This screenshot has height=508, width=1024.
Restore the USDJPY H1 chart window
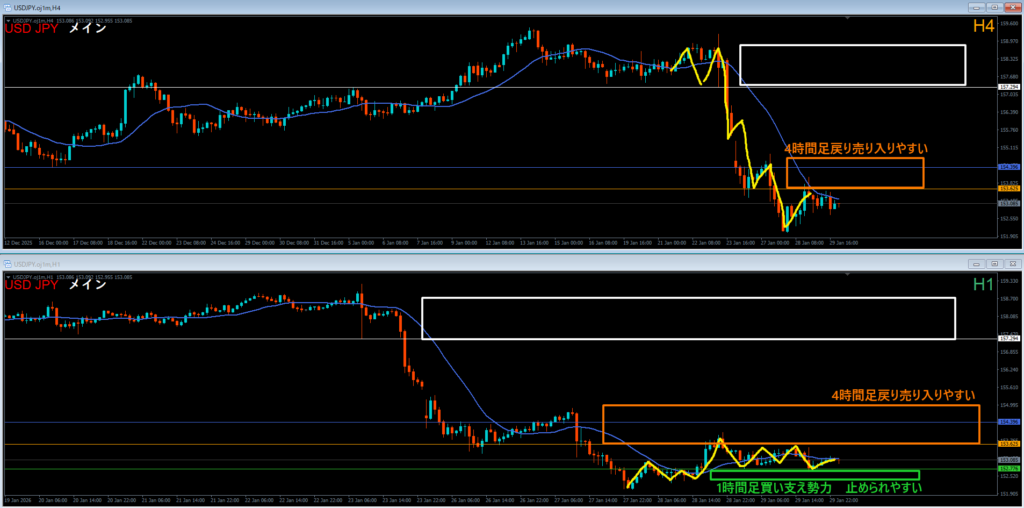(995, 264)
